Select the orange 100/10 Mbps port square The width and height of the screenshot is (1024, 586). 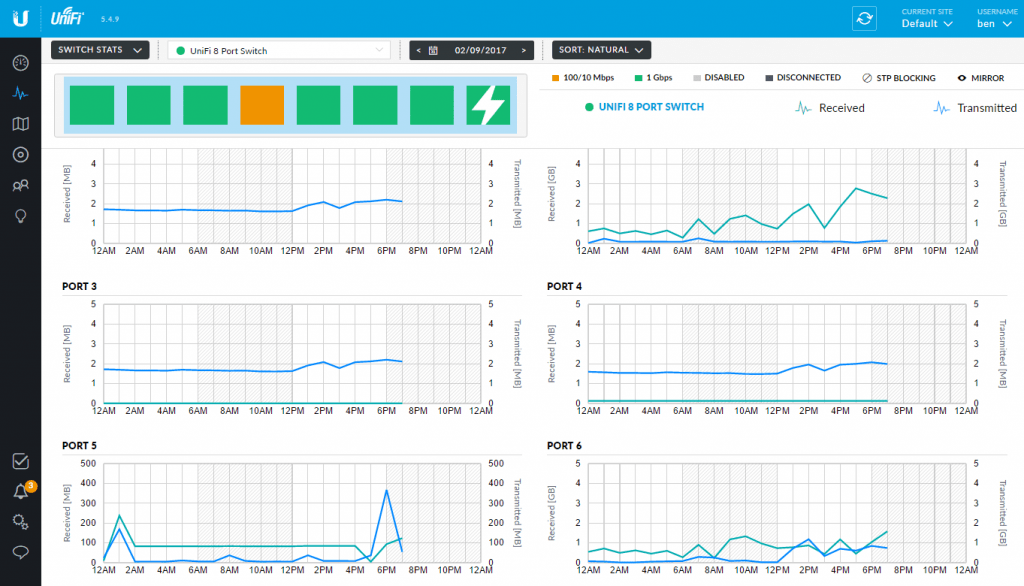(x=263, y=105)
